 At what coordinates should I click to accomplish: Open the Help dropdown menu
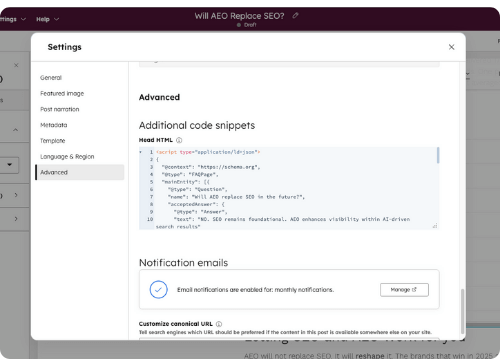pos(47,19)
